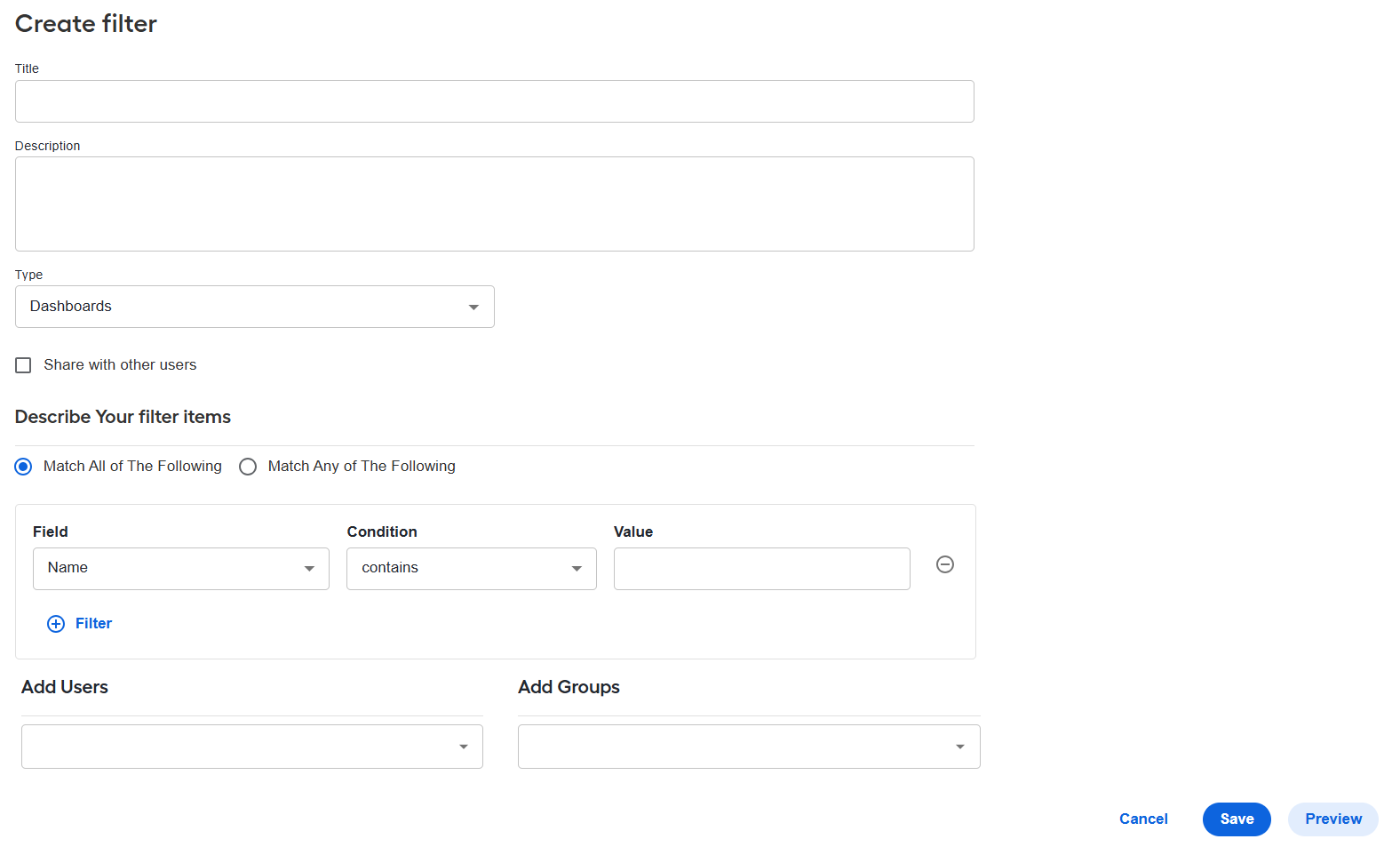Click the Add Users heading
Image resolution: width=1400 pixels, height=847 pixels.
(65, 687)
